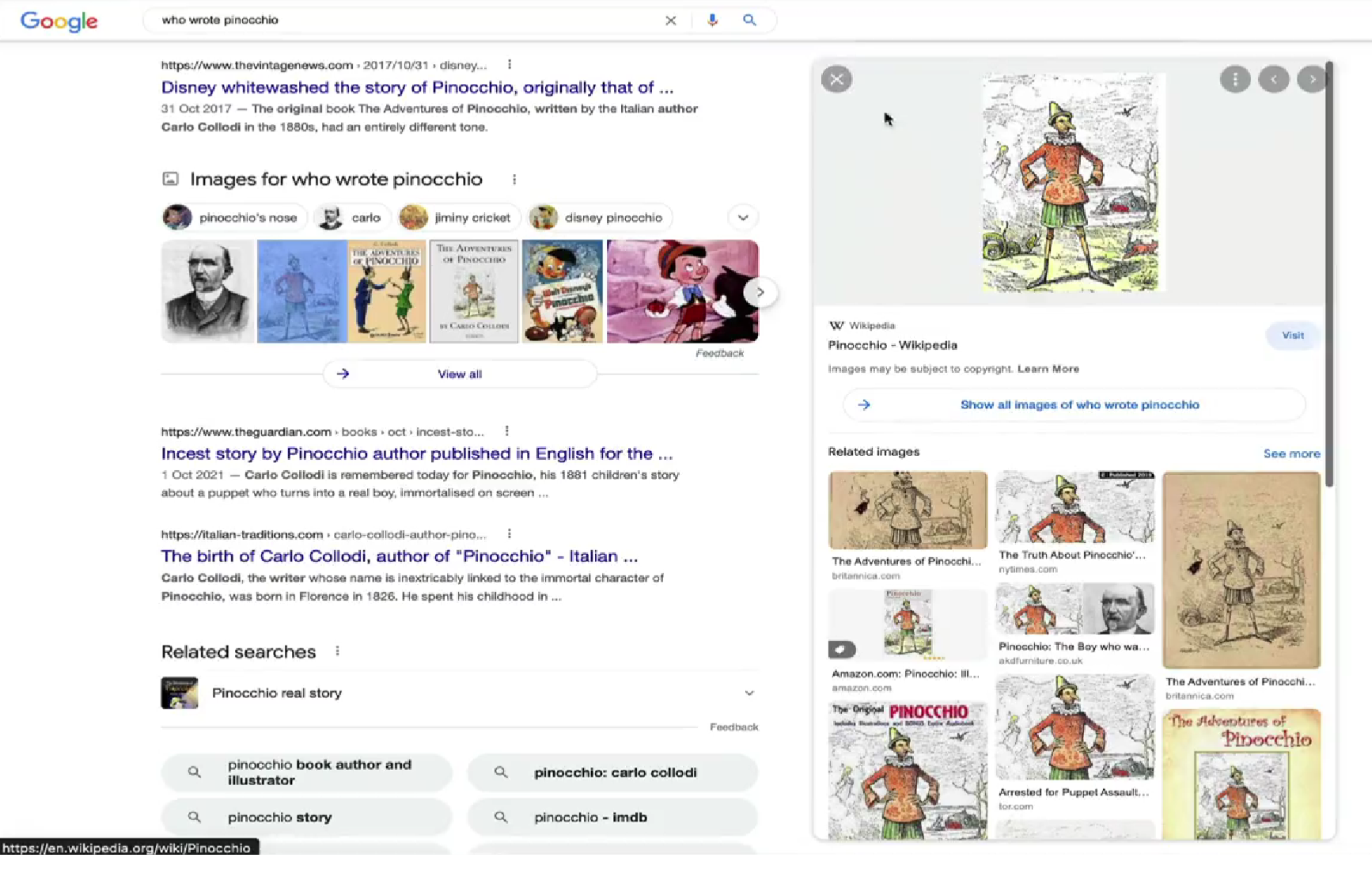Open The Original PINOCCHIO cover related image

[x=908, y=771]
